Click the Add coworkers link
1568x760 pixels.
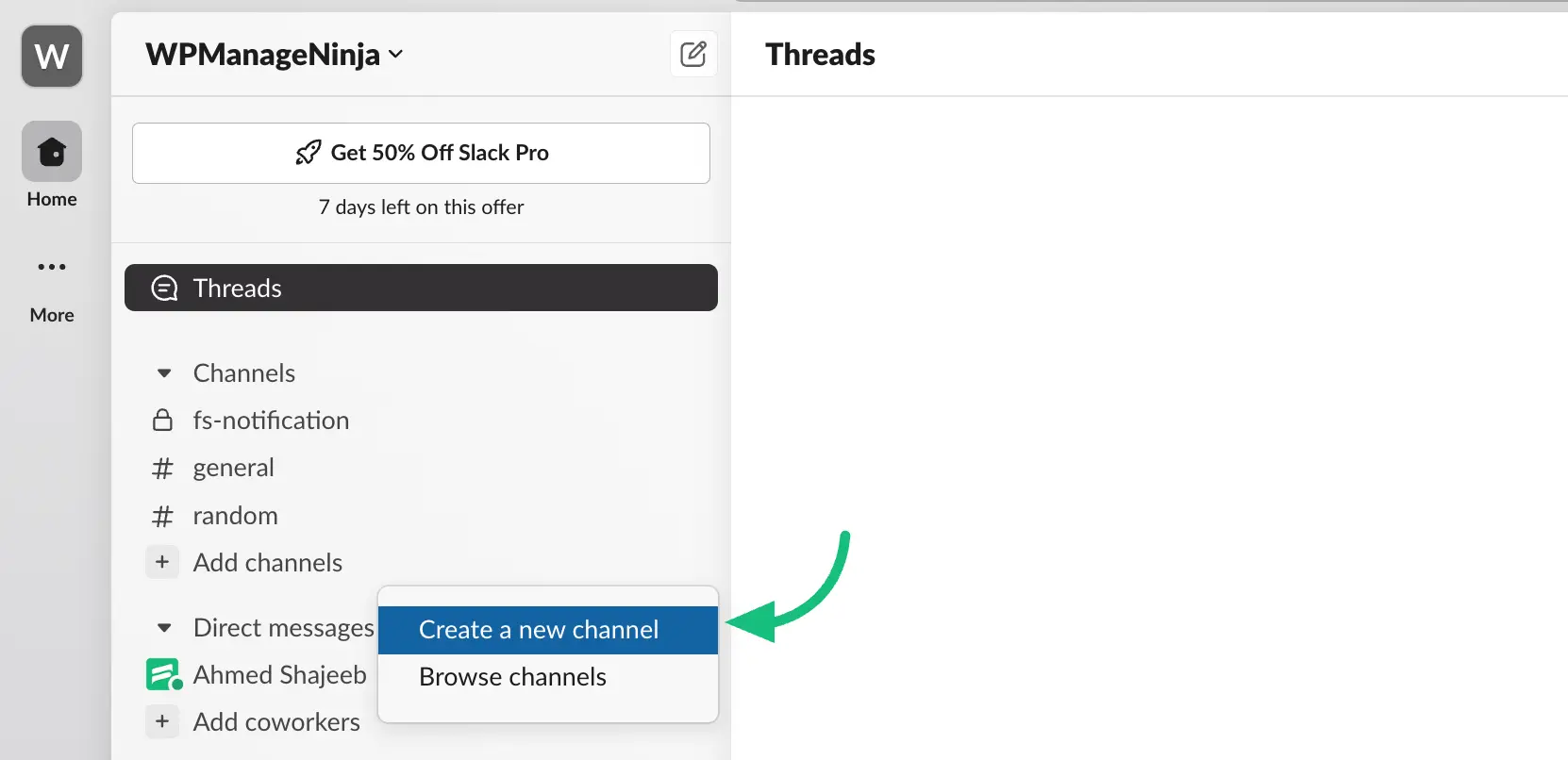click(276, 722)
